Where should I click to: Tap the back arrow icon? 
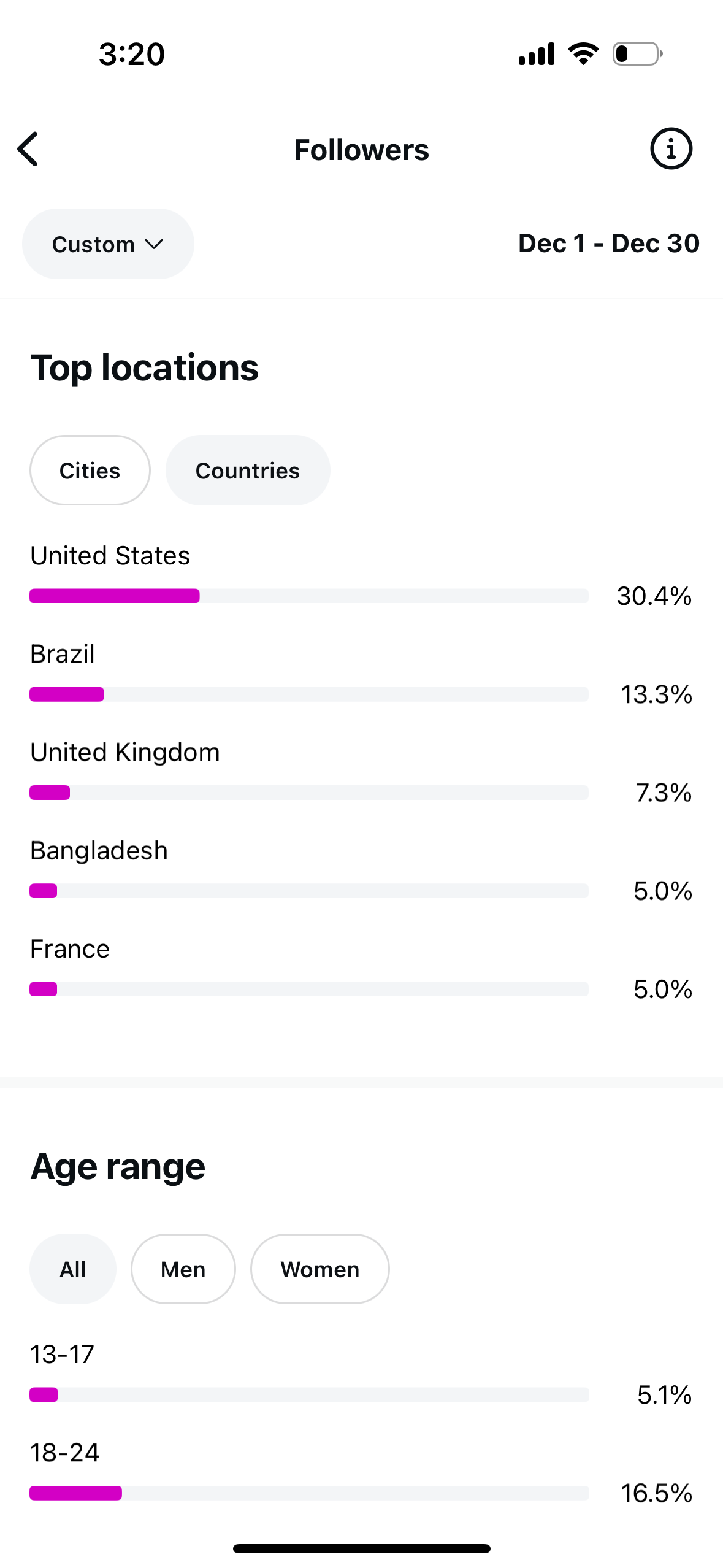(28, 149)
